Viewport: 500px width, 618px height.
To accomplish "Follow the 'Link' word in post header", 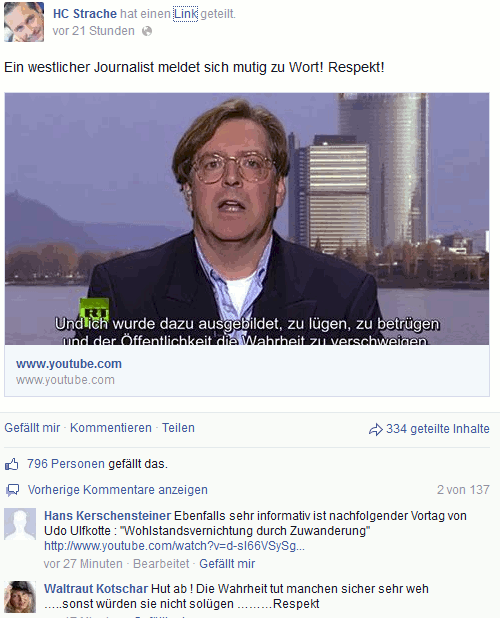I will [186, 14].
